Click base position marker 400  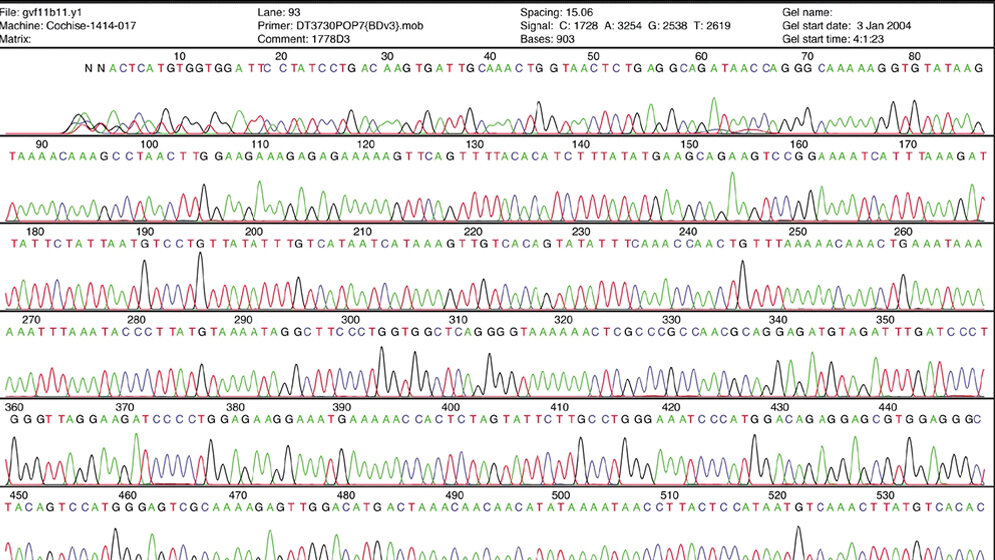[450, 407]
